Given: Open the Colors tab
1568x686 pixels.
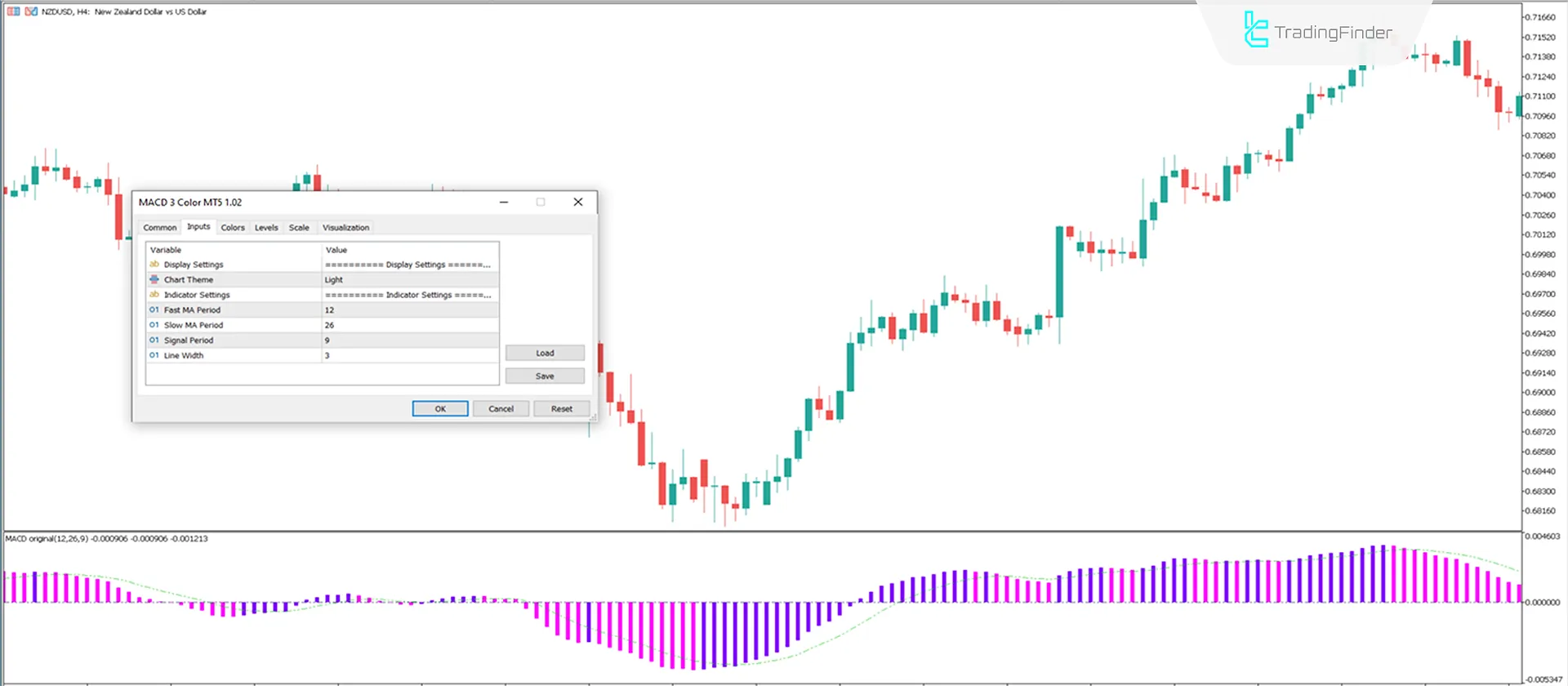Looking at the screenshot, I should pyautogui.click(x=233, y=228).
